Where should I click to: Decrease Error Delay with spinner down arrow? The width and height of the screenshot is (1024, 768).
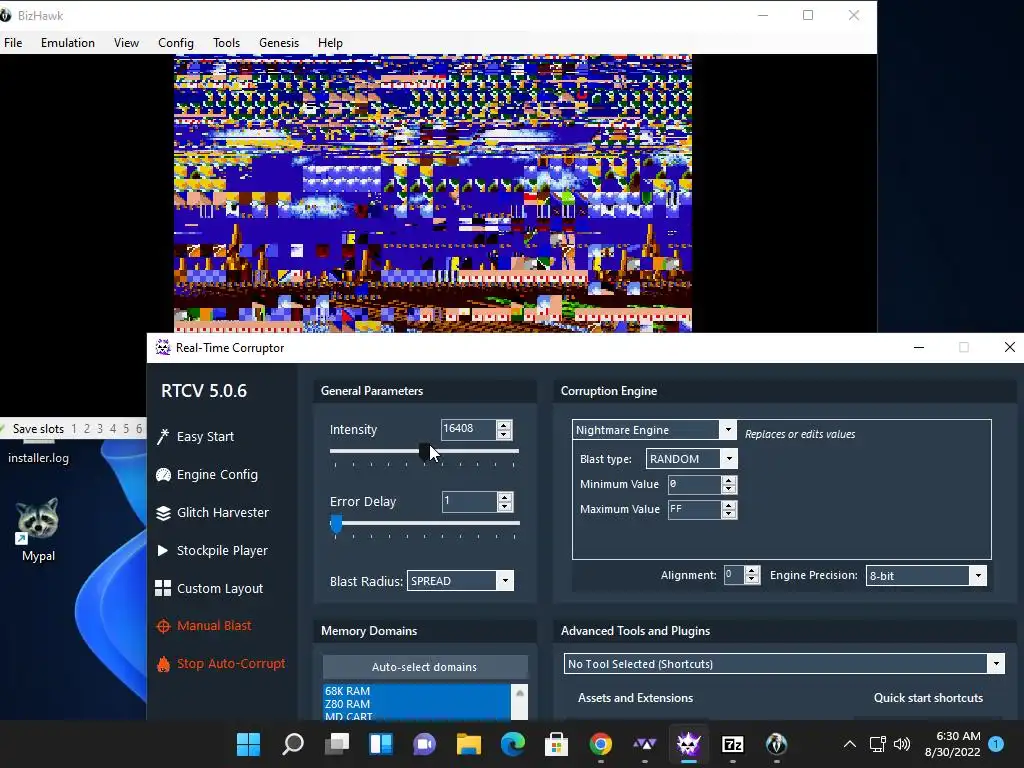(x=504, y=506)
